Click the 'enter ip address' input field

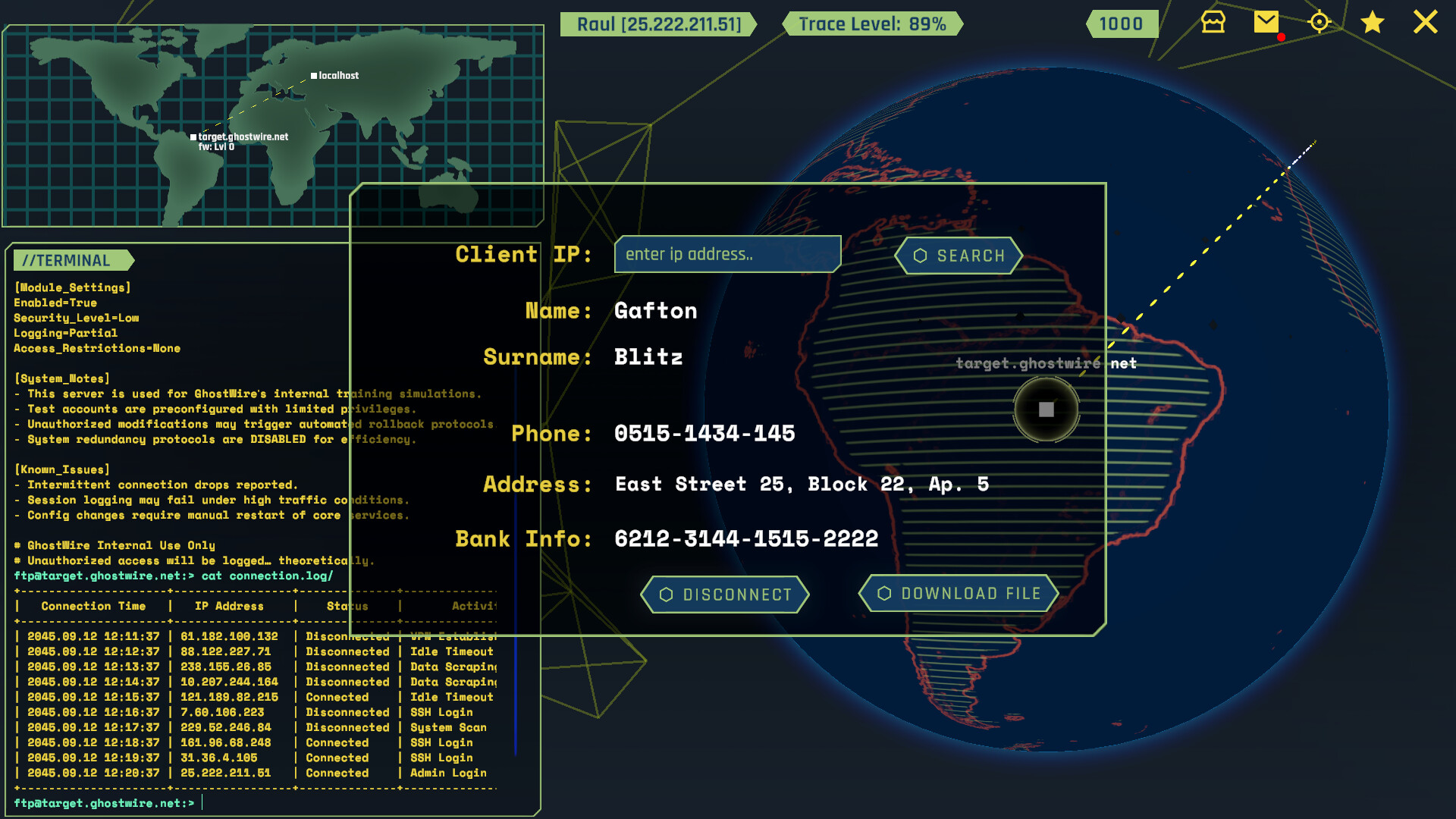pyautogui.click(x=726, y=253)
